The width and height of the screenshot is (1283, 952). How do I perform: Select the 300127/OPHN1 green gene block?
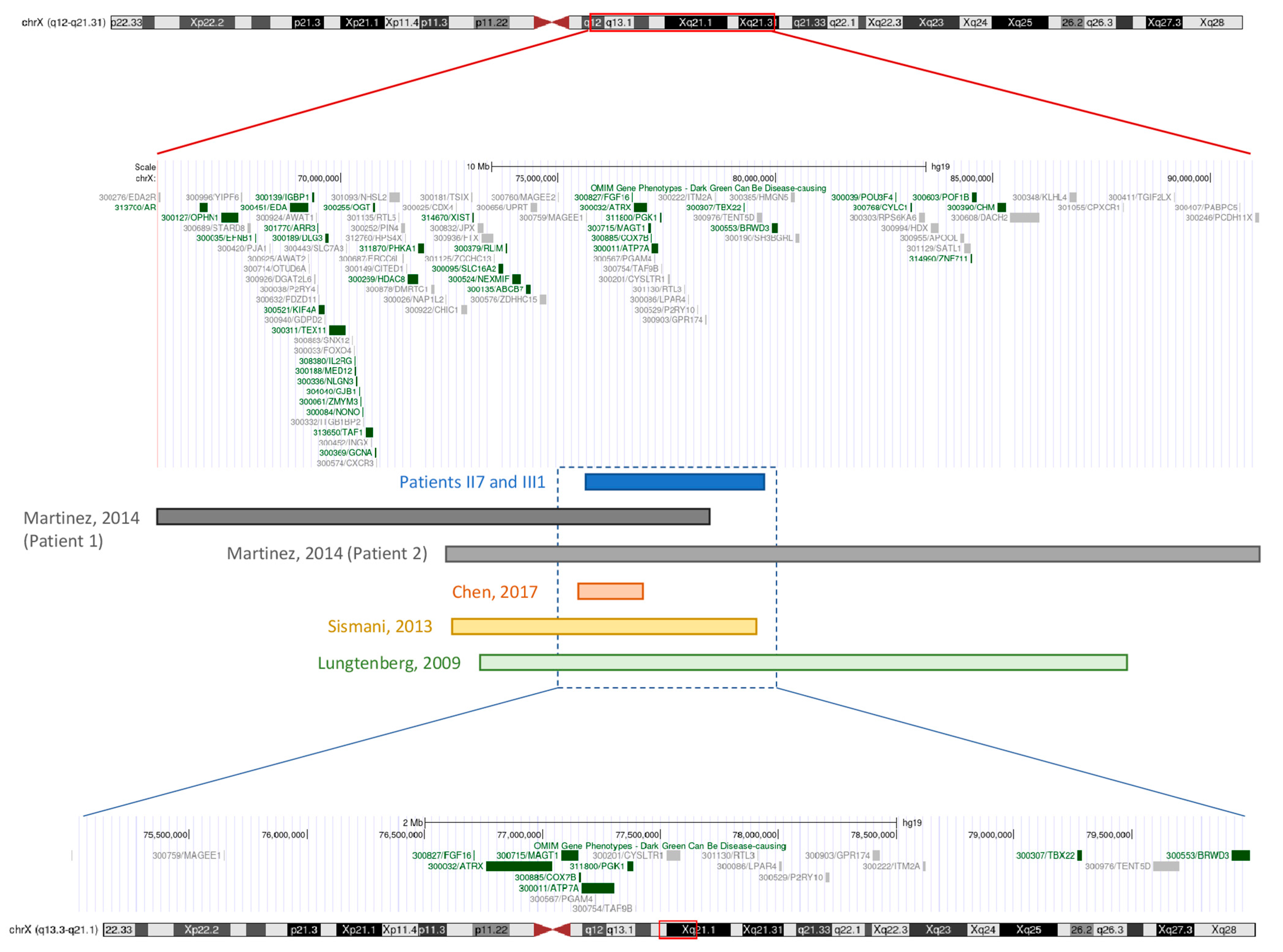(229, 218)
